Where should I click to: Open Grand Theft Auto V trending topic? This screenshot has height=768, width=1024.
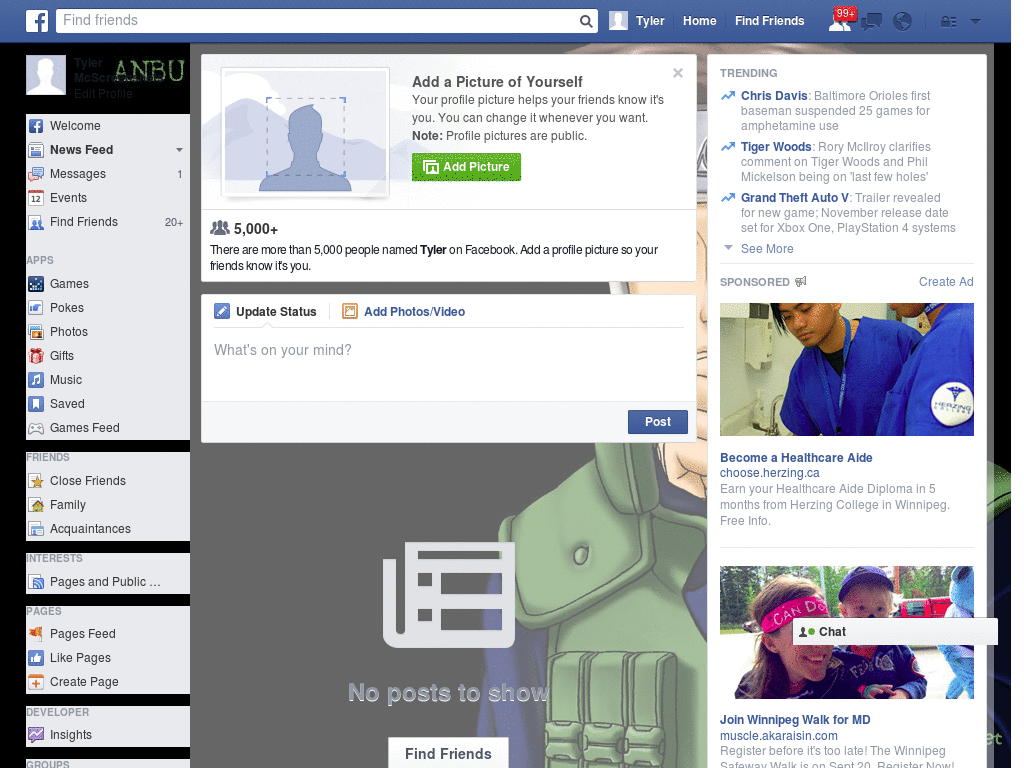tap(795, 198)
